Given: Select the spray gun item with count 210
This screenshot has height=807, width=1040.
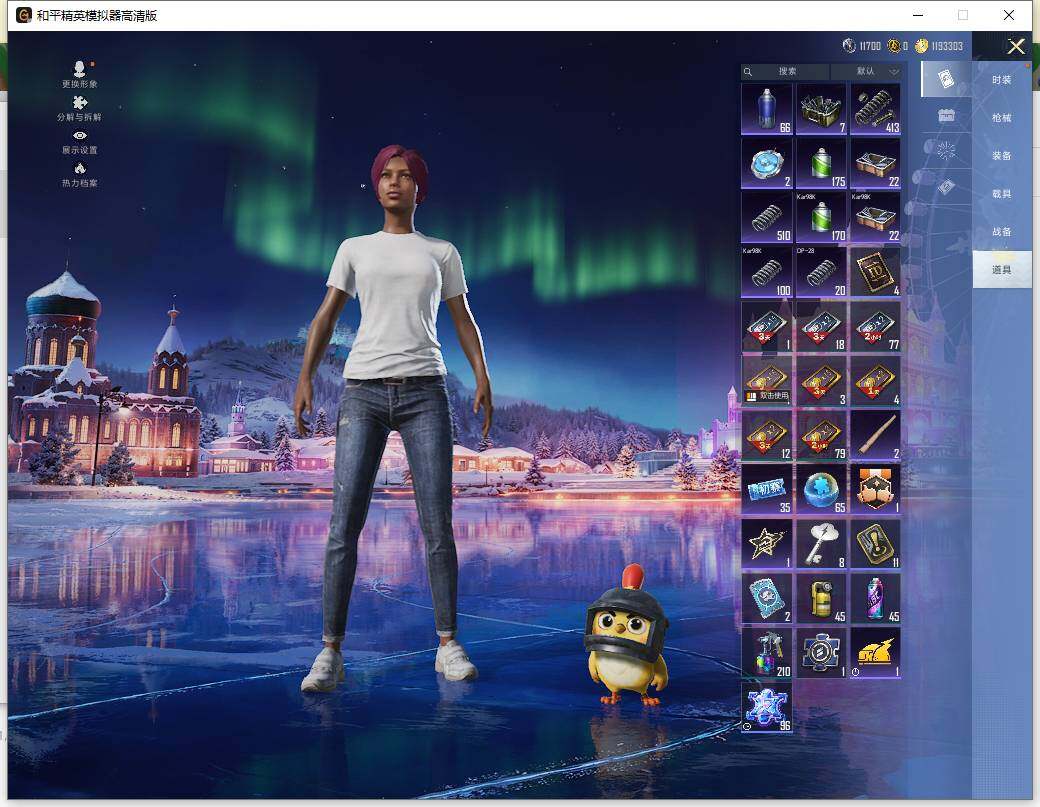Looking at the screenshot, I should pos(767,652).
